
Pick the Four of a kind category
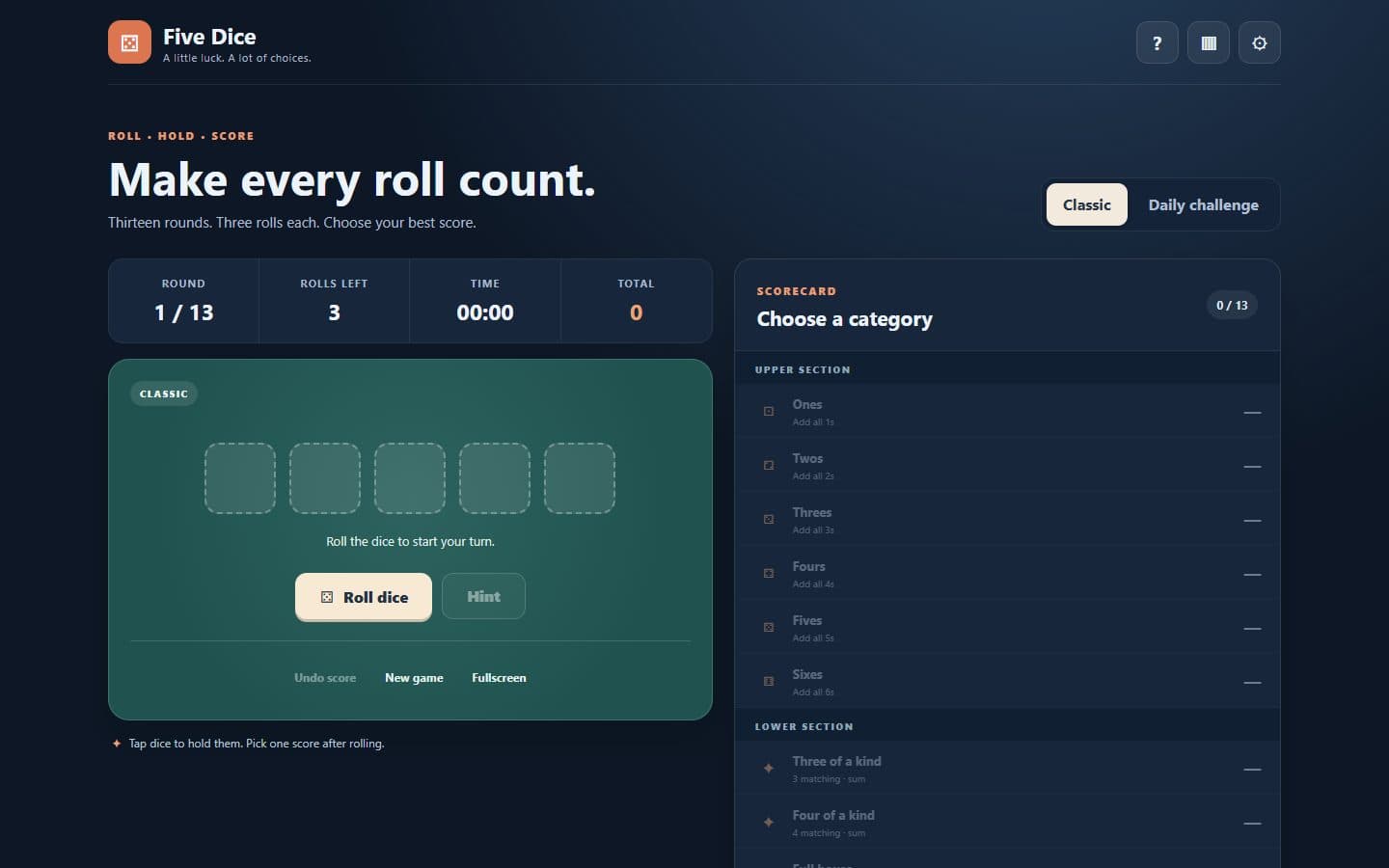click(x=1007, y=823)
